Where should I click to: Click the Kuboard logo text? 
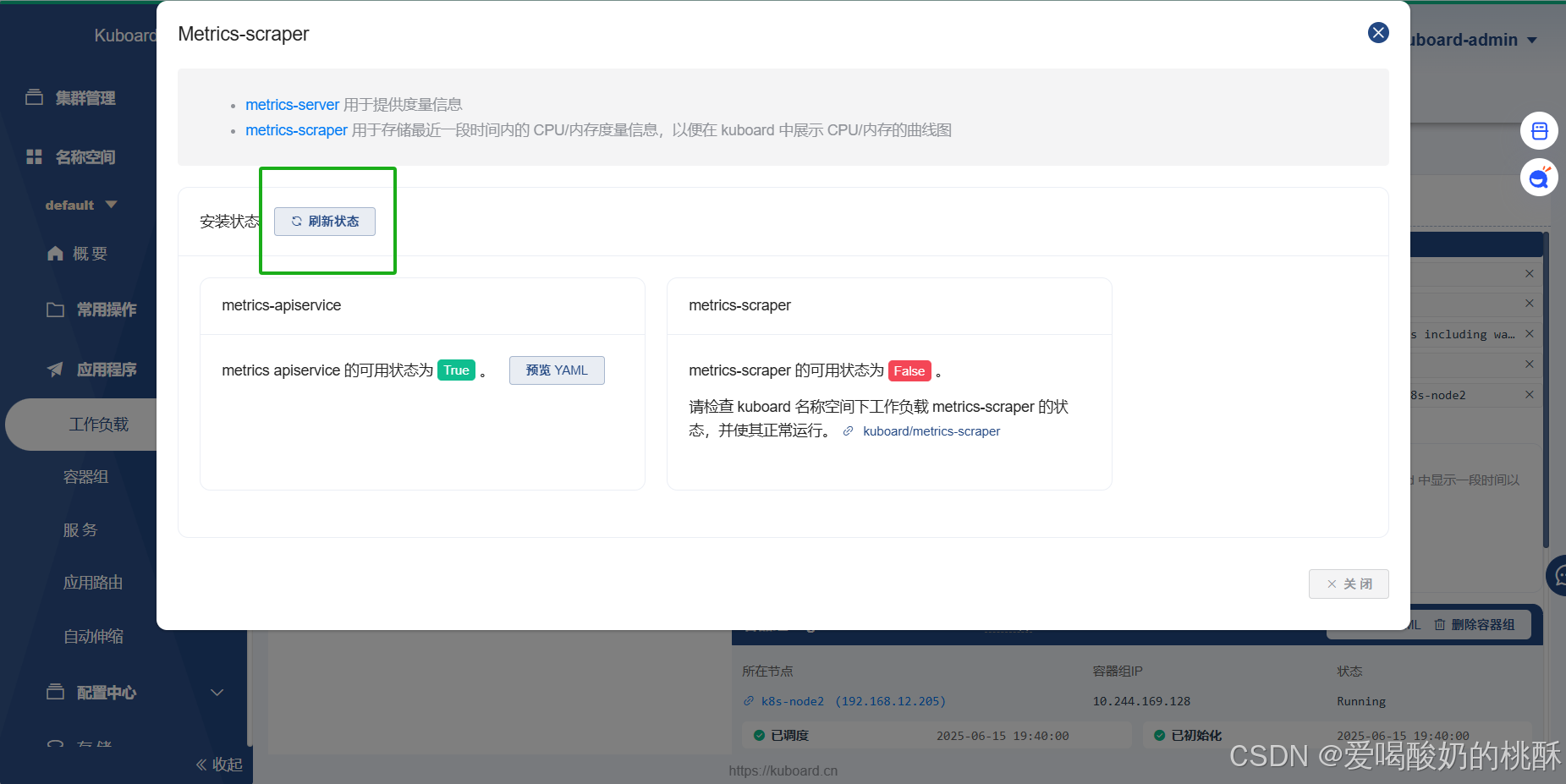[125, 36]
